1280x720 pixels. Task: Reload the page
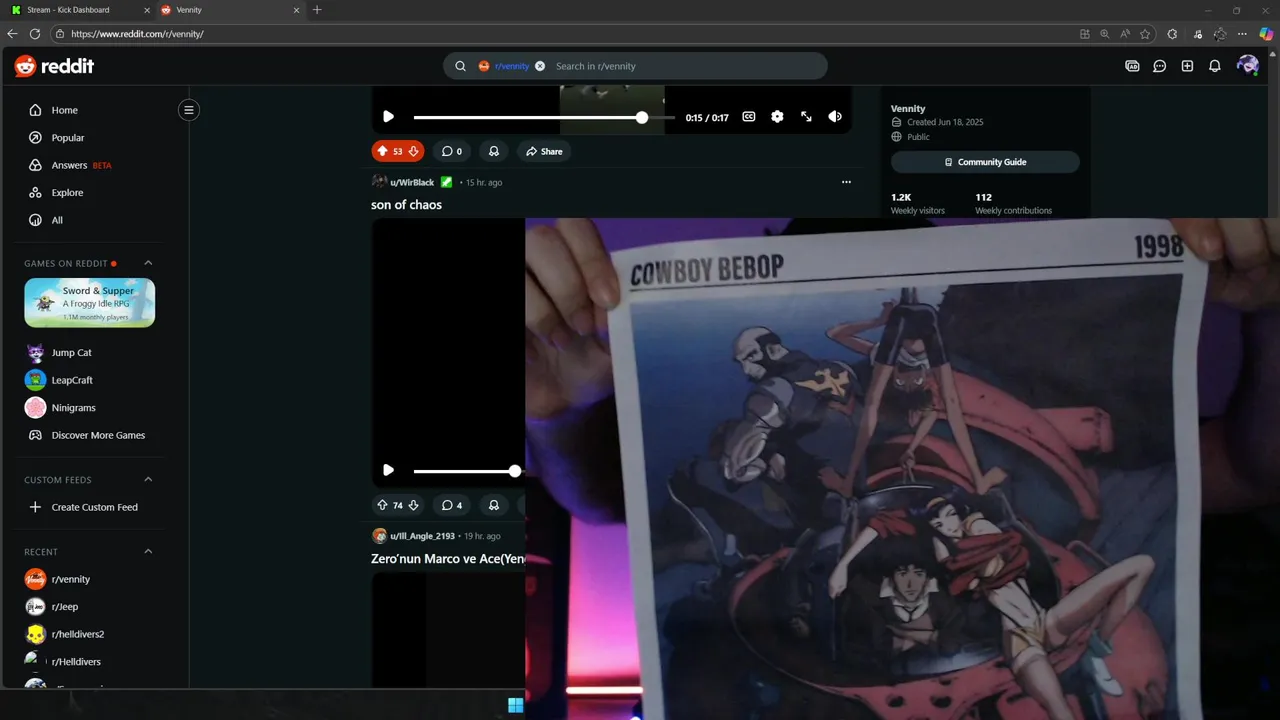pyautogui.click(x=35, y=34)
